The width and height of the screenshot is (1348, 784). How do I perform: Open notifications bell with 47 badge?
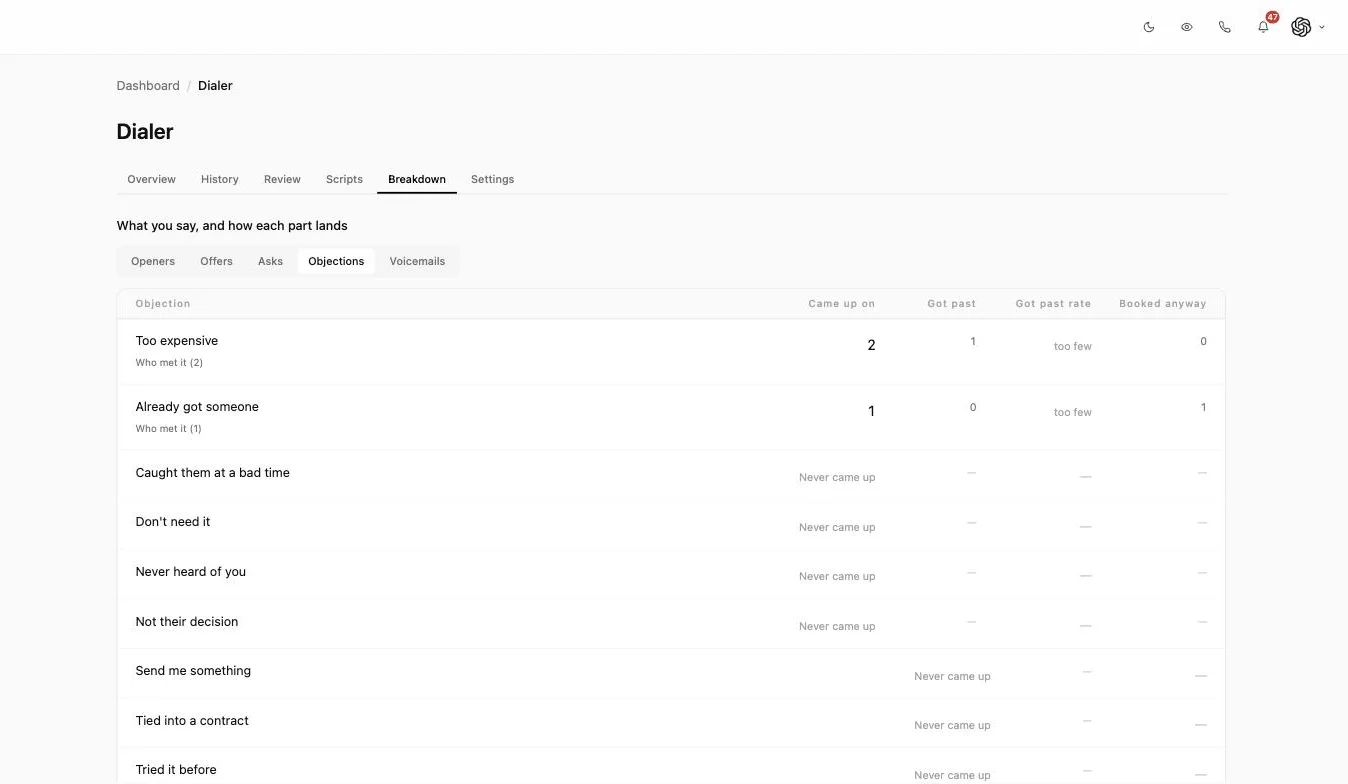(1264, 26)
